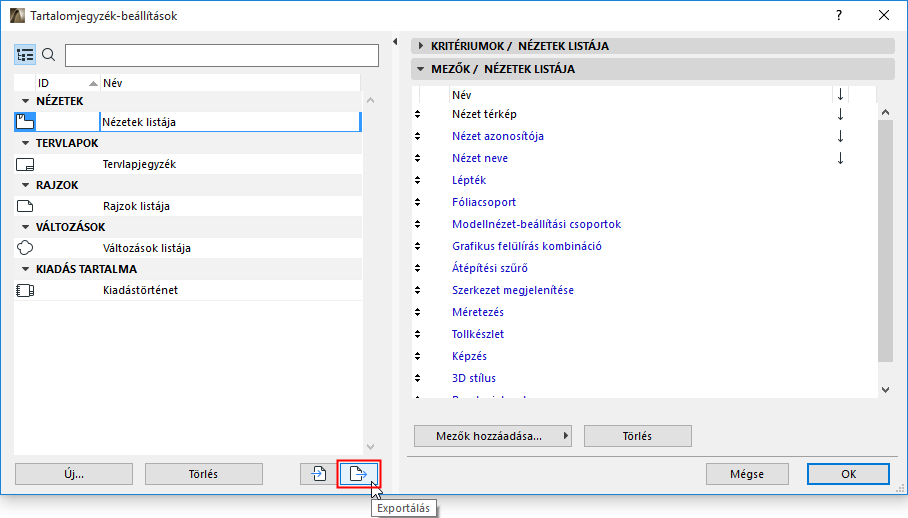This screenshot has width=908, height=518.
Task: Click the move handle of Nézet térkép
Action: pyautogui.click(x=418, y=115)
